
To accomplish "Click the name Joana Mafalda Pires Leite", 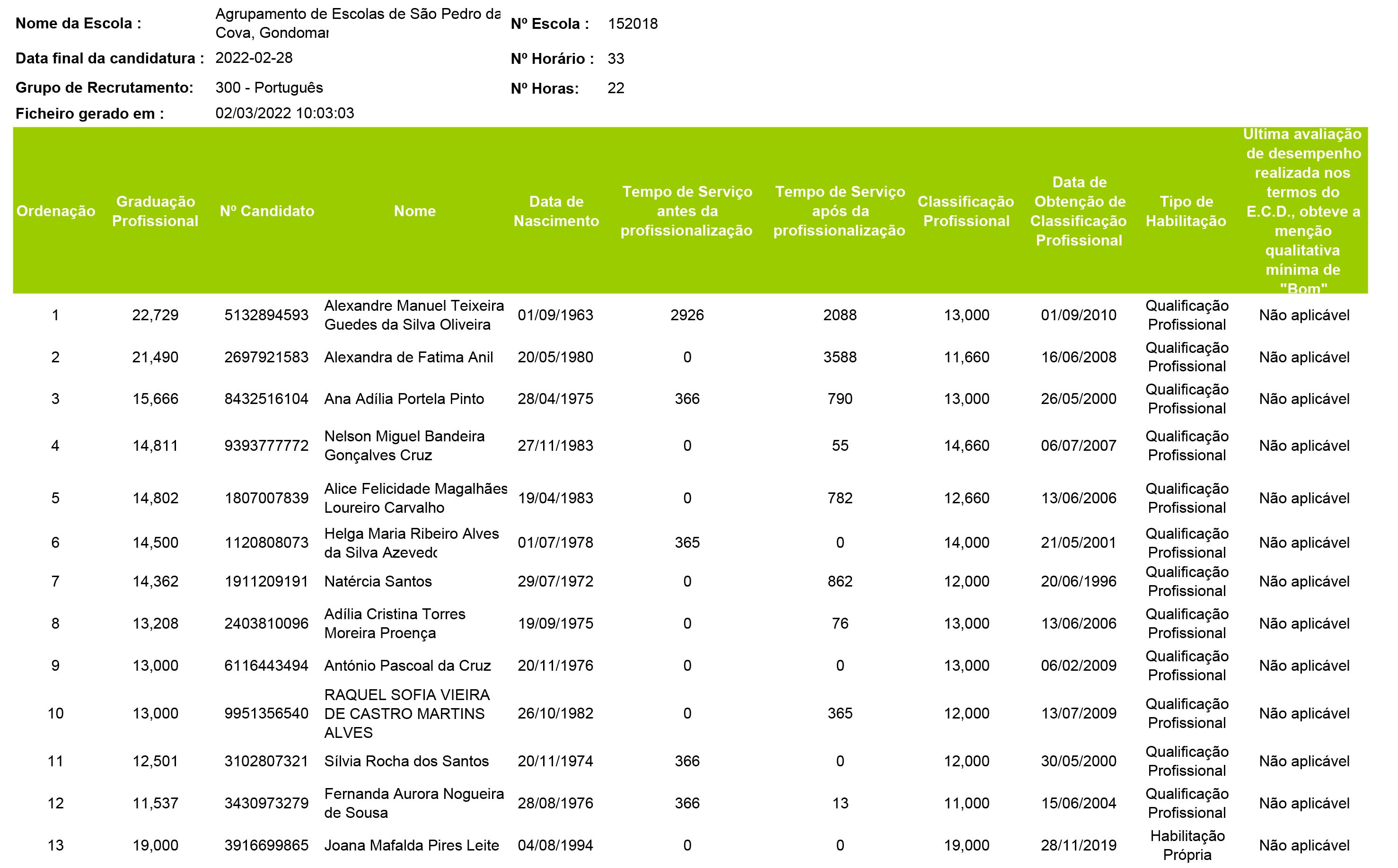I will point(411,845).
